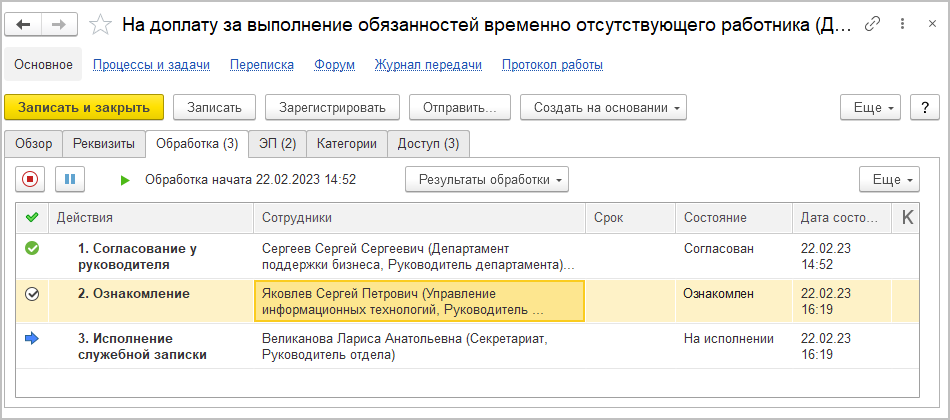Viewport: 950px width, 420px height.
Task: Copy link using the chain icon
Action: (873, 24)
